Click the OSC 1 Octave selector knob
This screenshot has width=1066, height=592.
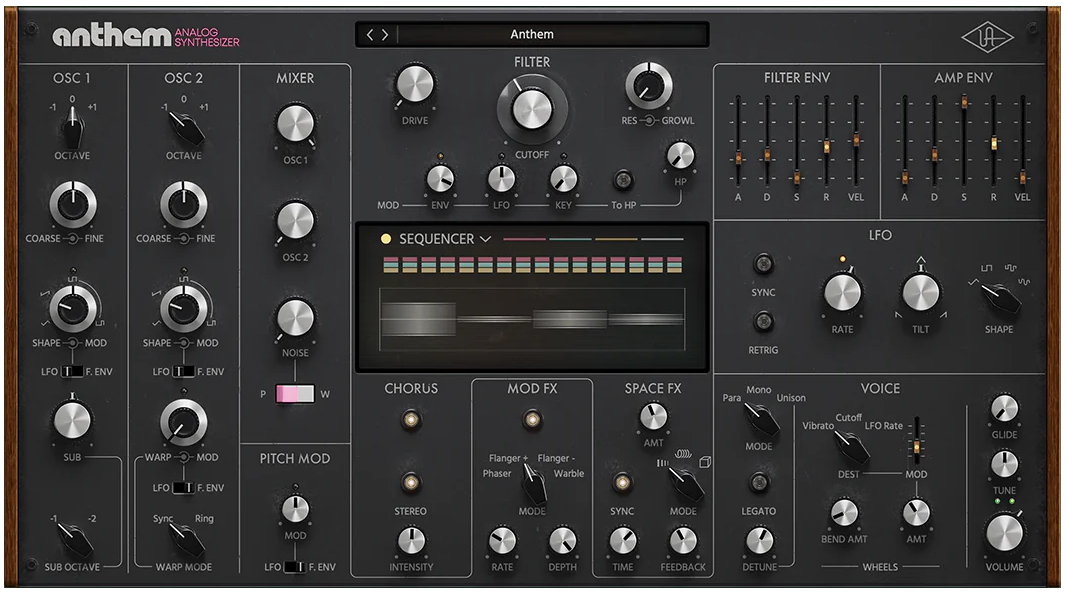coord(72,126)
